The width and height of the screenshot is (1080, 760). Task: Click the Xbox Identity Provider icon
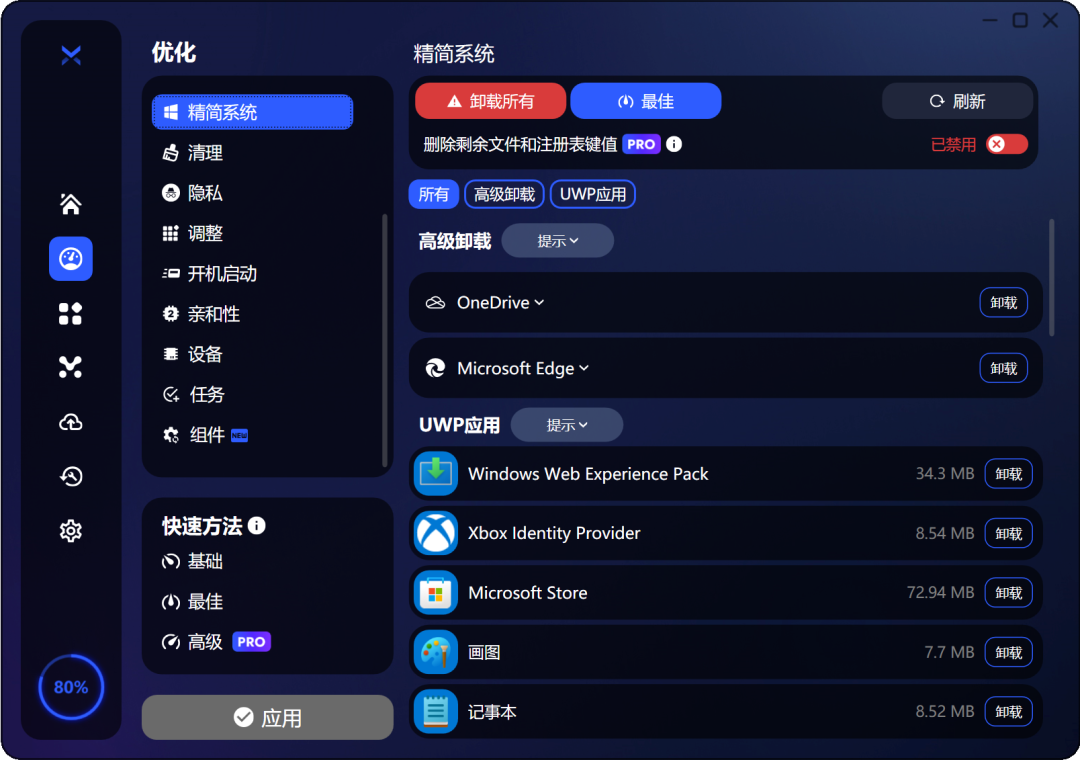tap(435, 533)
